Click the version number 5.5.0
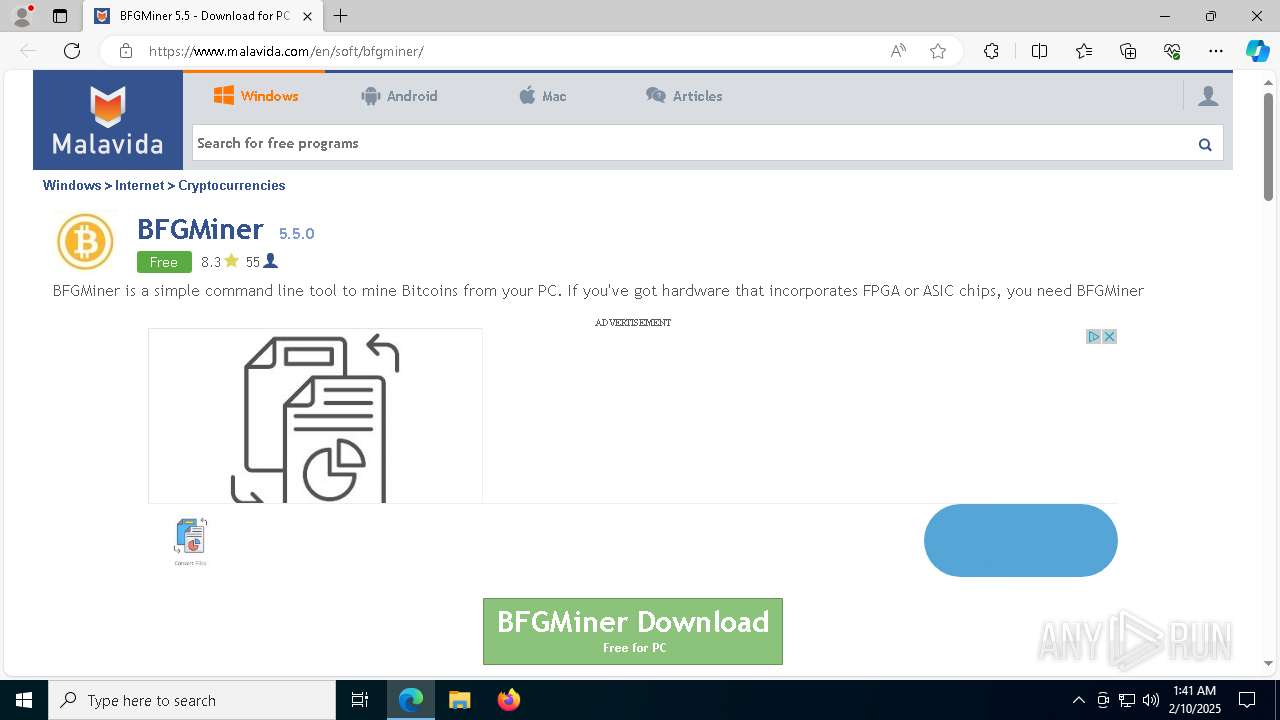The height and width of the screenshot is (720, 1280). (x=296, y=234)
